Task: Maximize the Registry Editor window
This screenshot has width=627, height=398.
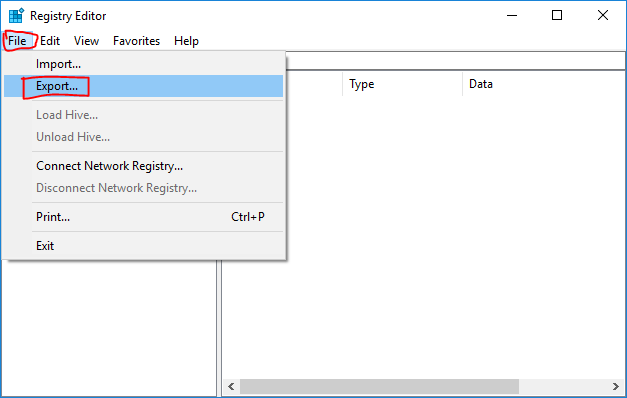Action: click(557, 16)
